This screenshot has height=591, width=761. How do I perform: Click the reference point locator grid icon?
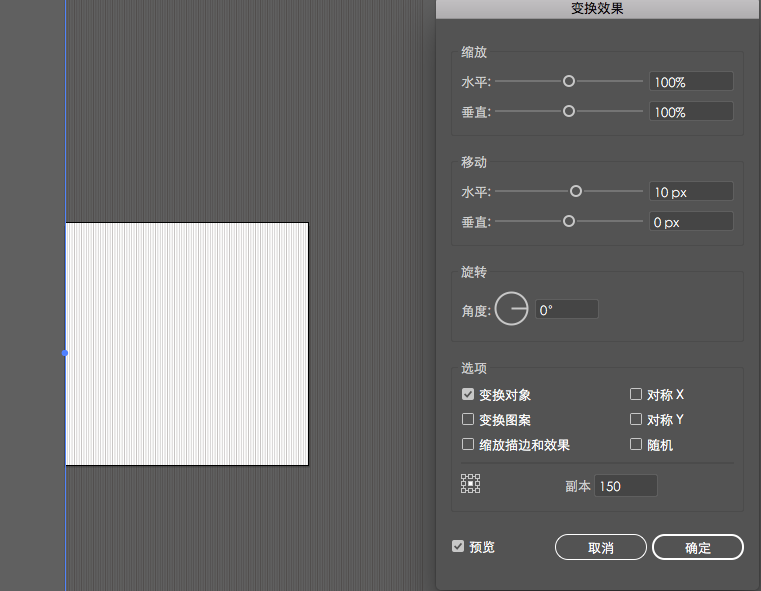click(471, 484)
